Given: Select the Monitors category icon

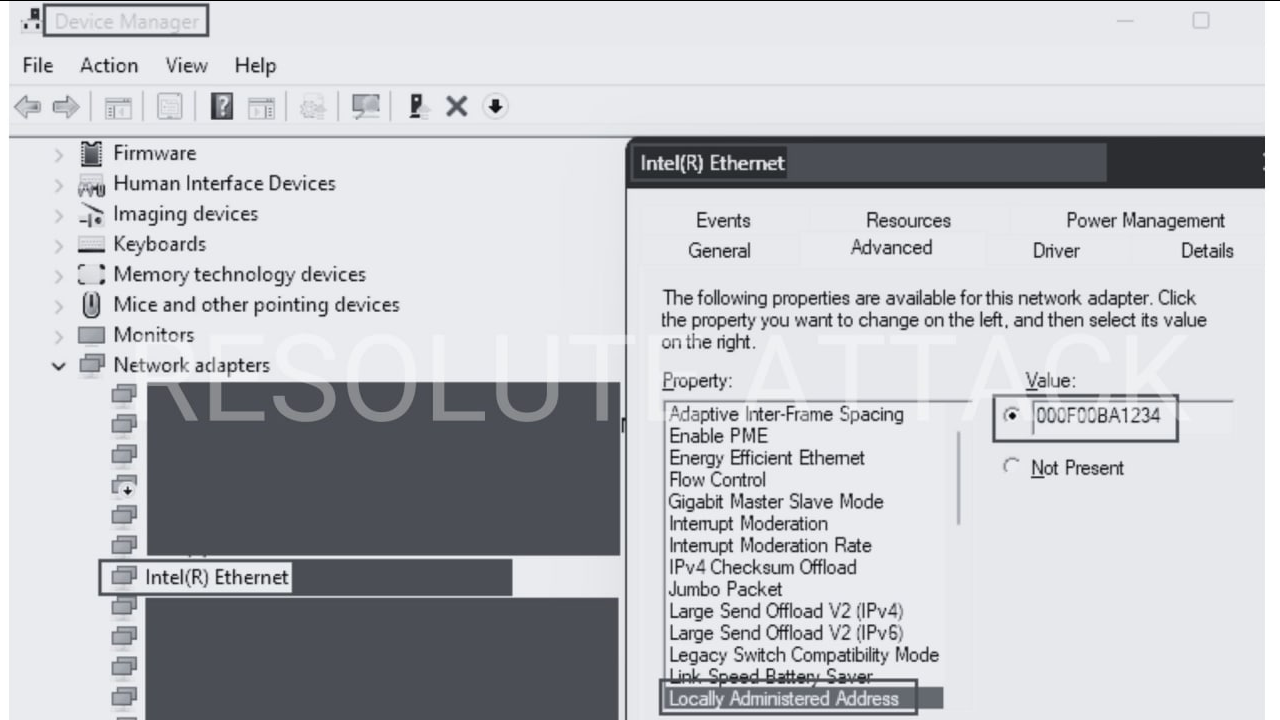Looking at the screenshot, I should pyautogui.click(x=91, y=335).
